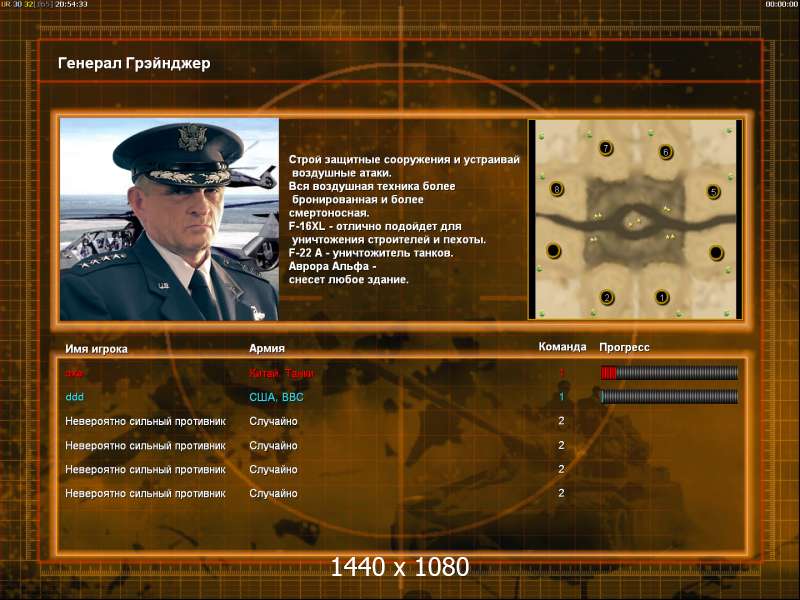Click start position 8 on the minimap

pyautogui.click(x=557, y=189)
